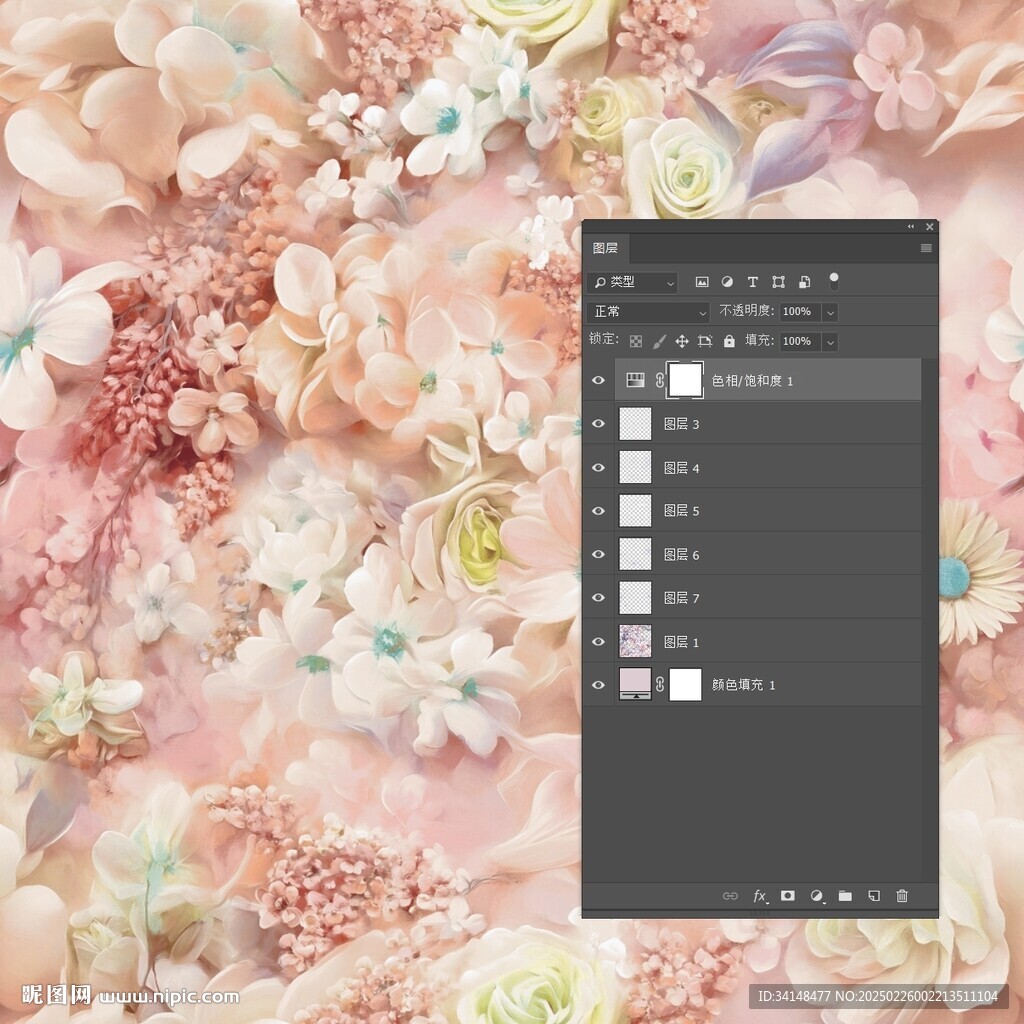This screenshot has width=1024, height=1024.
Task: Filter layers by shape layer icon
Action: pyautogui.click(x=778, y=282)
